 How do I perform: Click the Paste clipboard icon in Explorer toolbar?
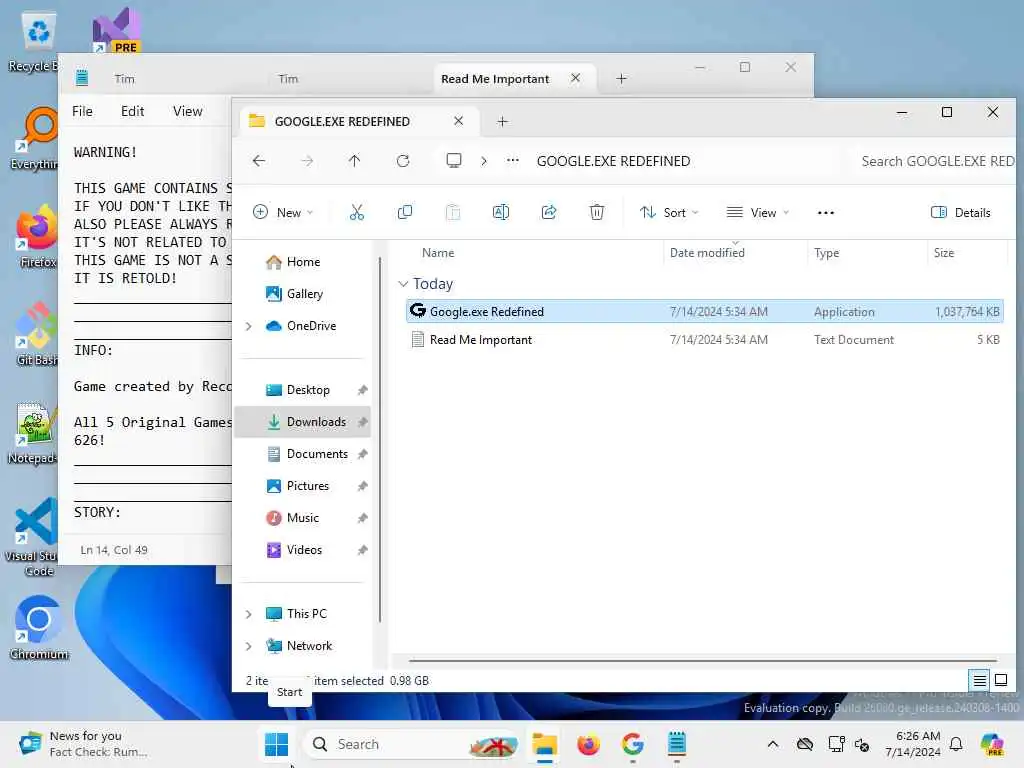click(x=453, y=212)
